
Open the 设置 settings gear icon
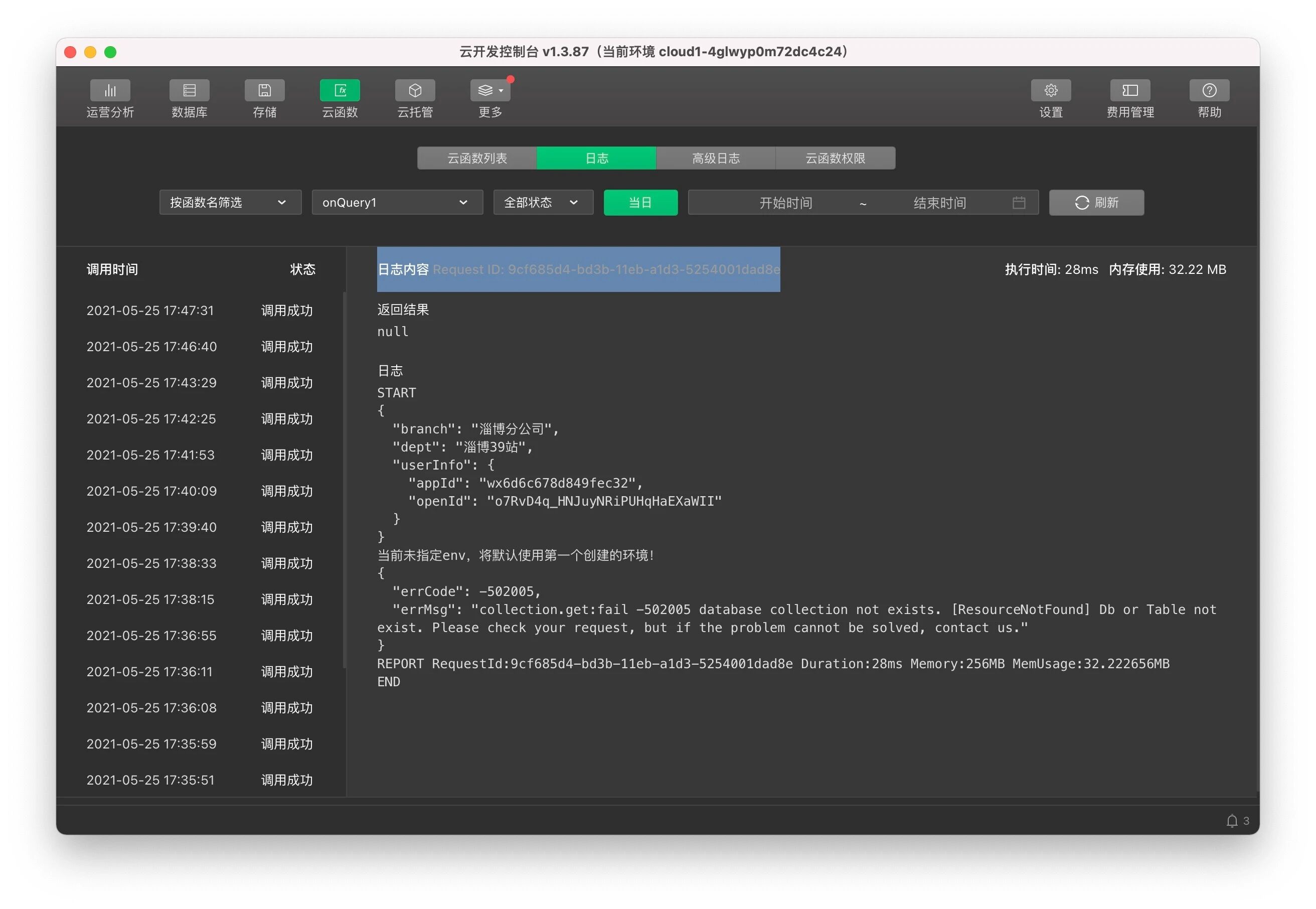[x=1050, y=91]
